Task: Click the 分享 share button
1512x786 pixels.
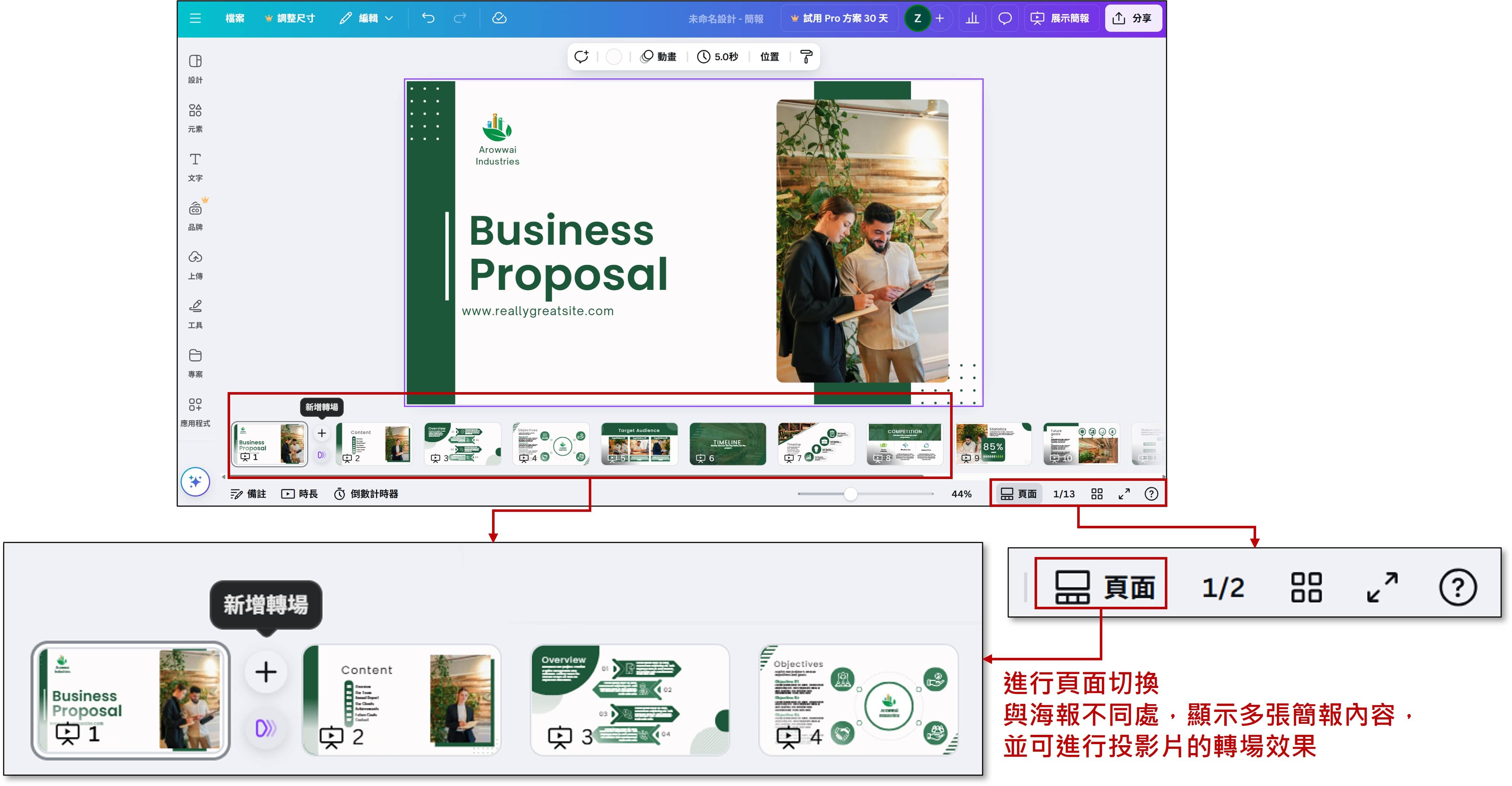Action: [x=1132, y=18]
